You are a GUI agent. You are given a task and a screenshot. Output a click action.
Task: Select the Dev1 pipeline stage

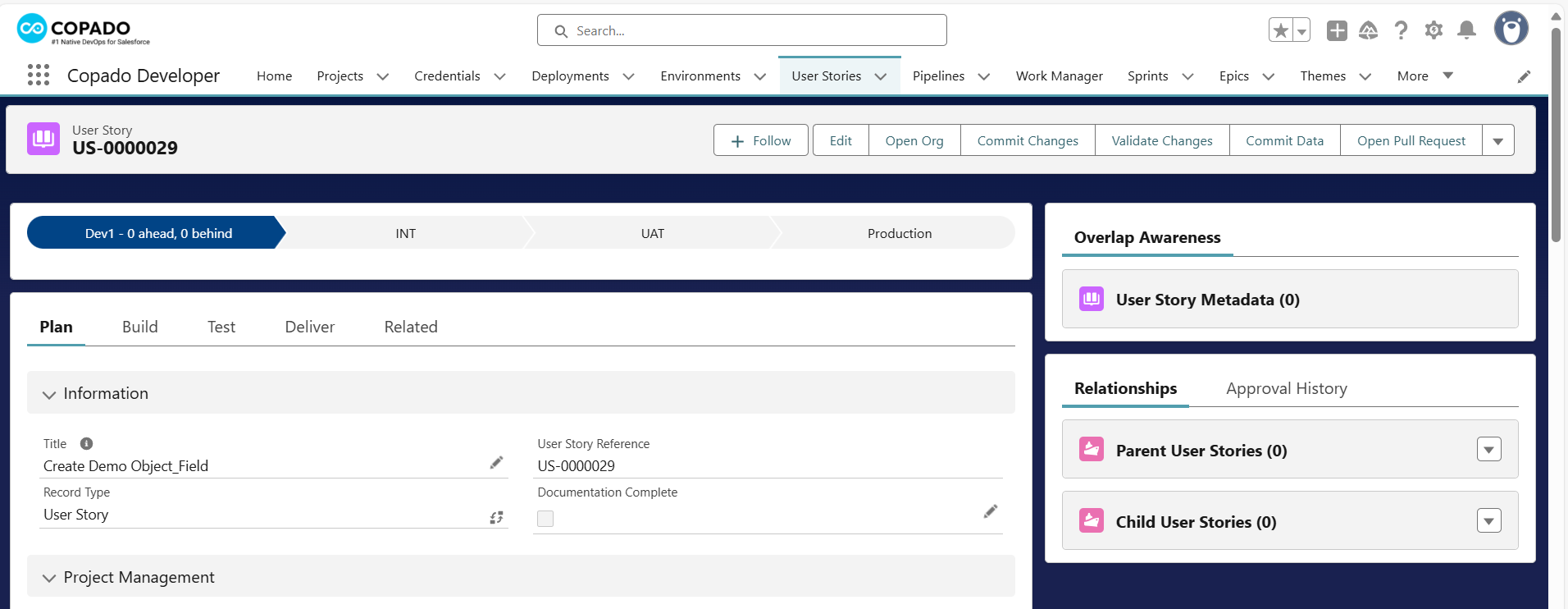156,233
